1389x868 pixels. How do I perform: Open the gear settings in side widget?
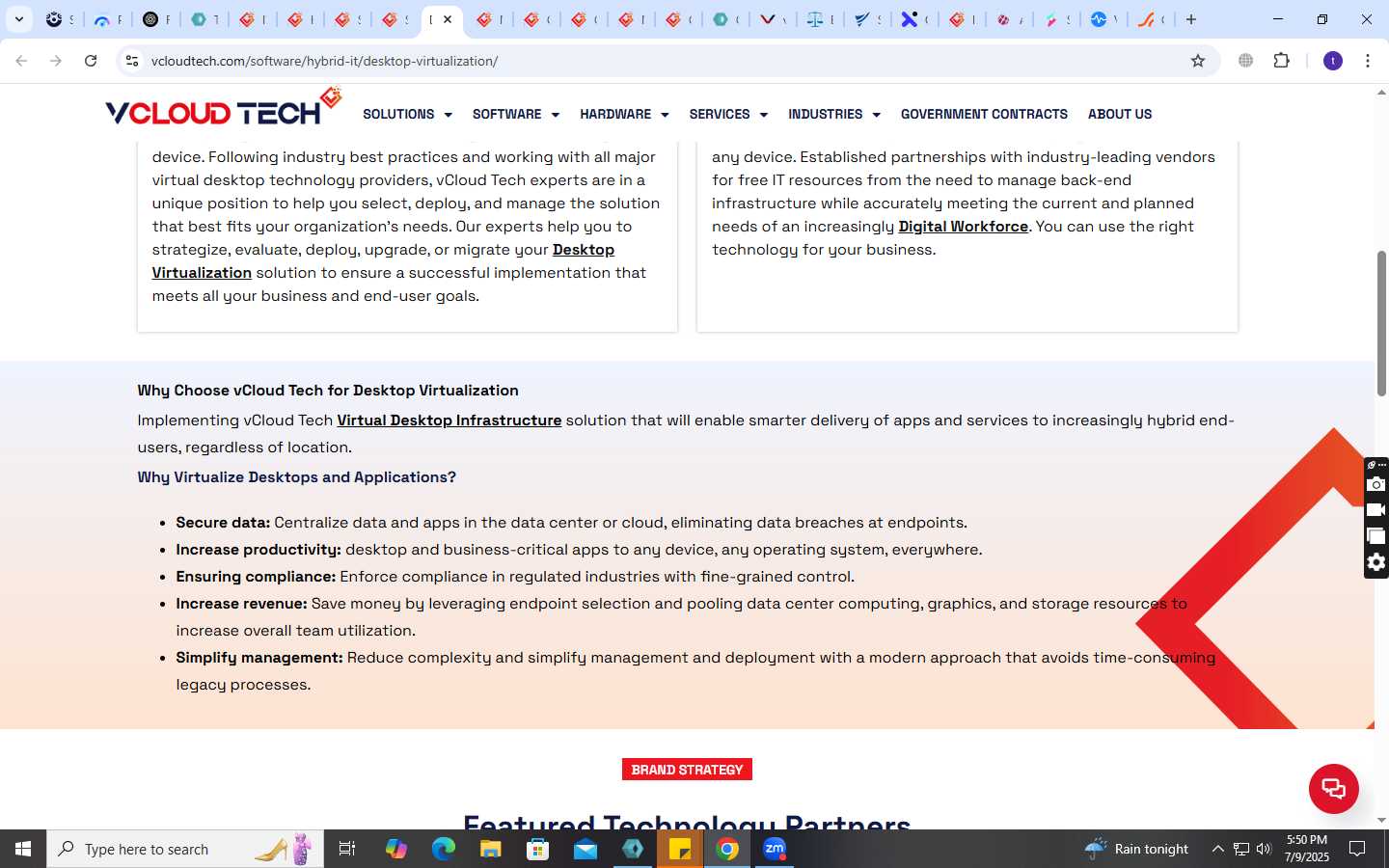(x=1376, y=562)
